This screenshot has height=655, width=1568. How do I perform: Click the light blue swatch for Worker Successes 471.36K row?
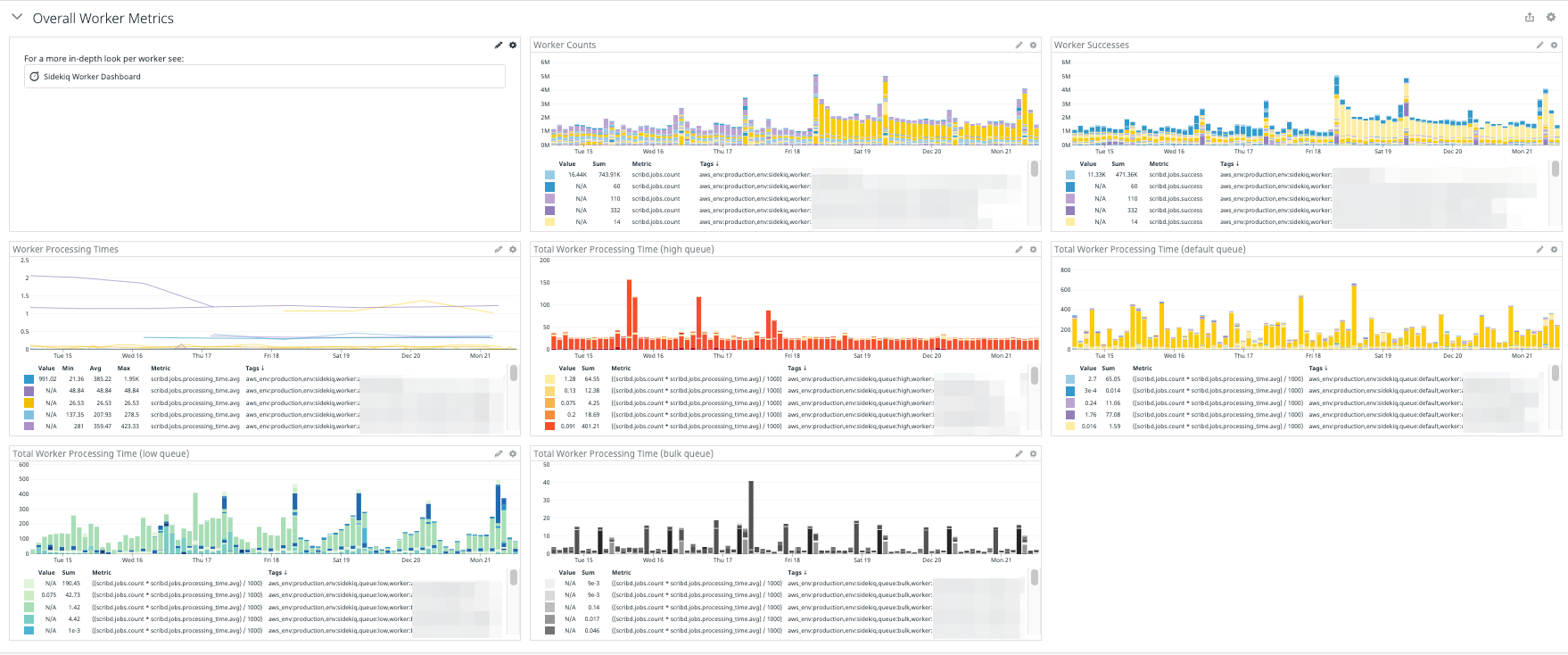click(x=1070, y=175)
